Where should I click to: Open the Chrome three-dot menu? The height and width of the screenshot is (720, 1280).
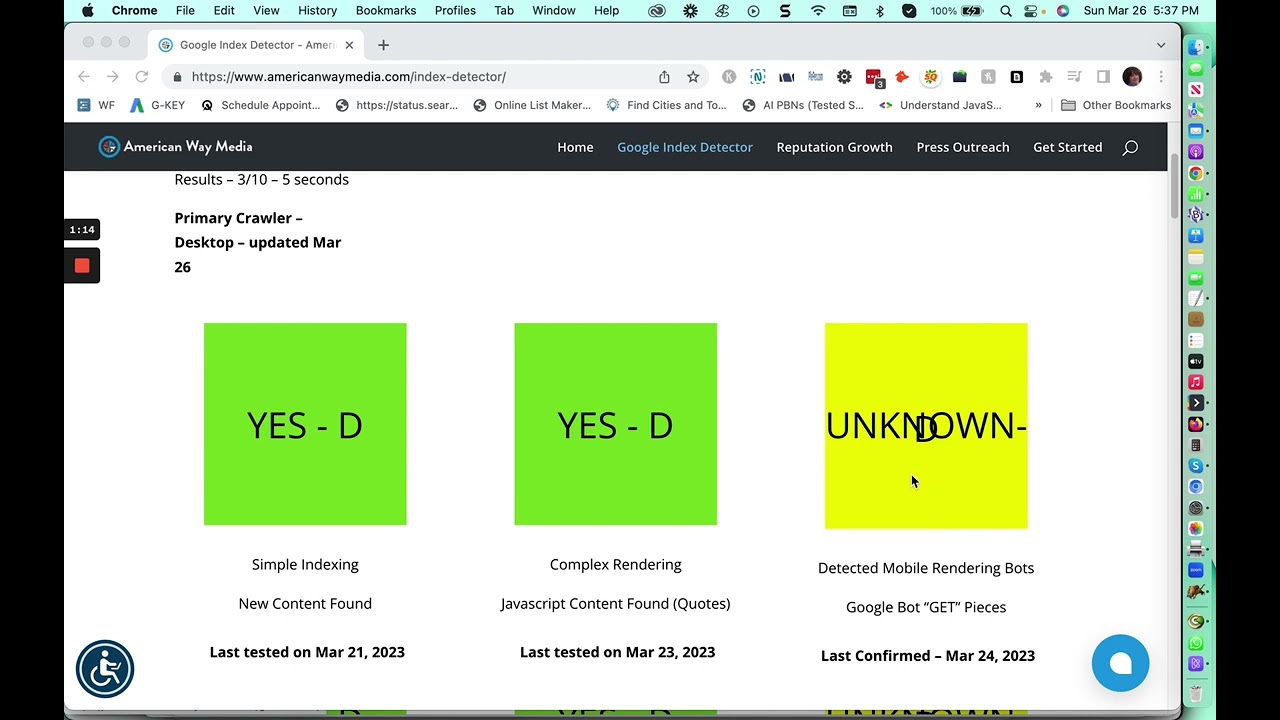click(x=1161, y=77)
